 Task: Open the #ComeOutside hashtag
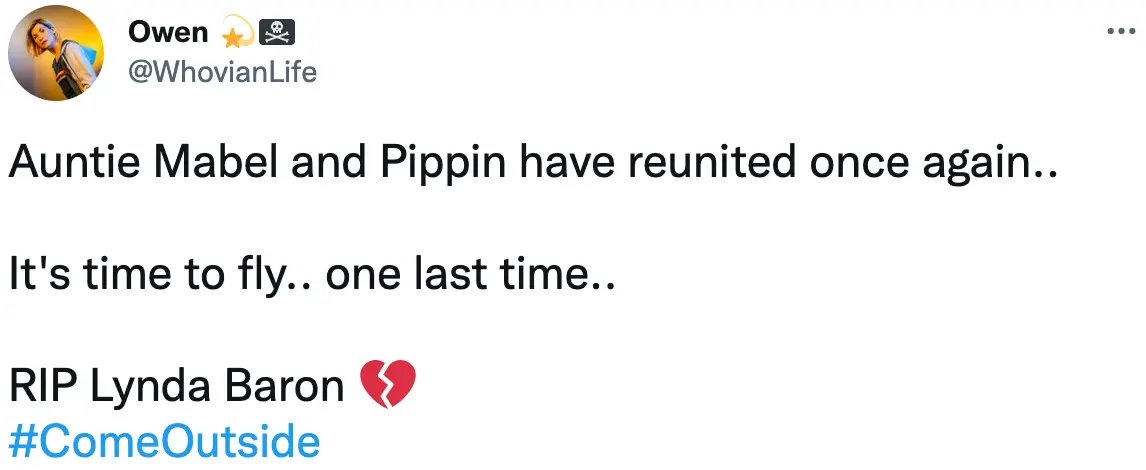[x=164, y=441]
